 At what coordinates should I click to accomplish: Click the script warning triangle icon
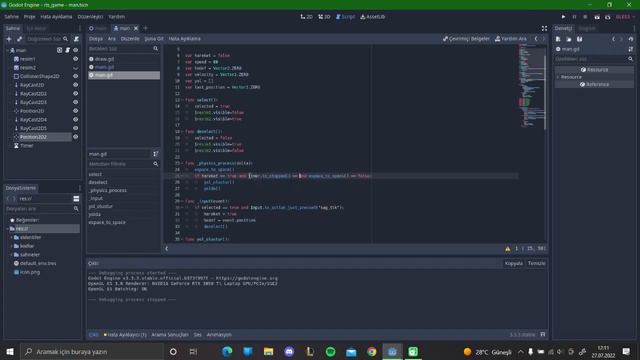coord(508,248)
